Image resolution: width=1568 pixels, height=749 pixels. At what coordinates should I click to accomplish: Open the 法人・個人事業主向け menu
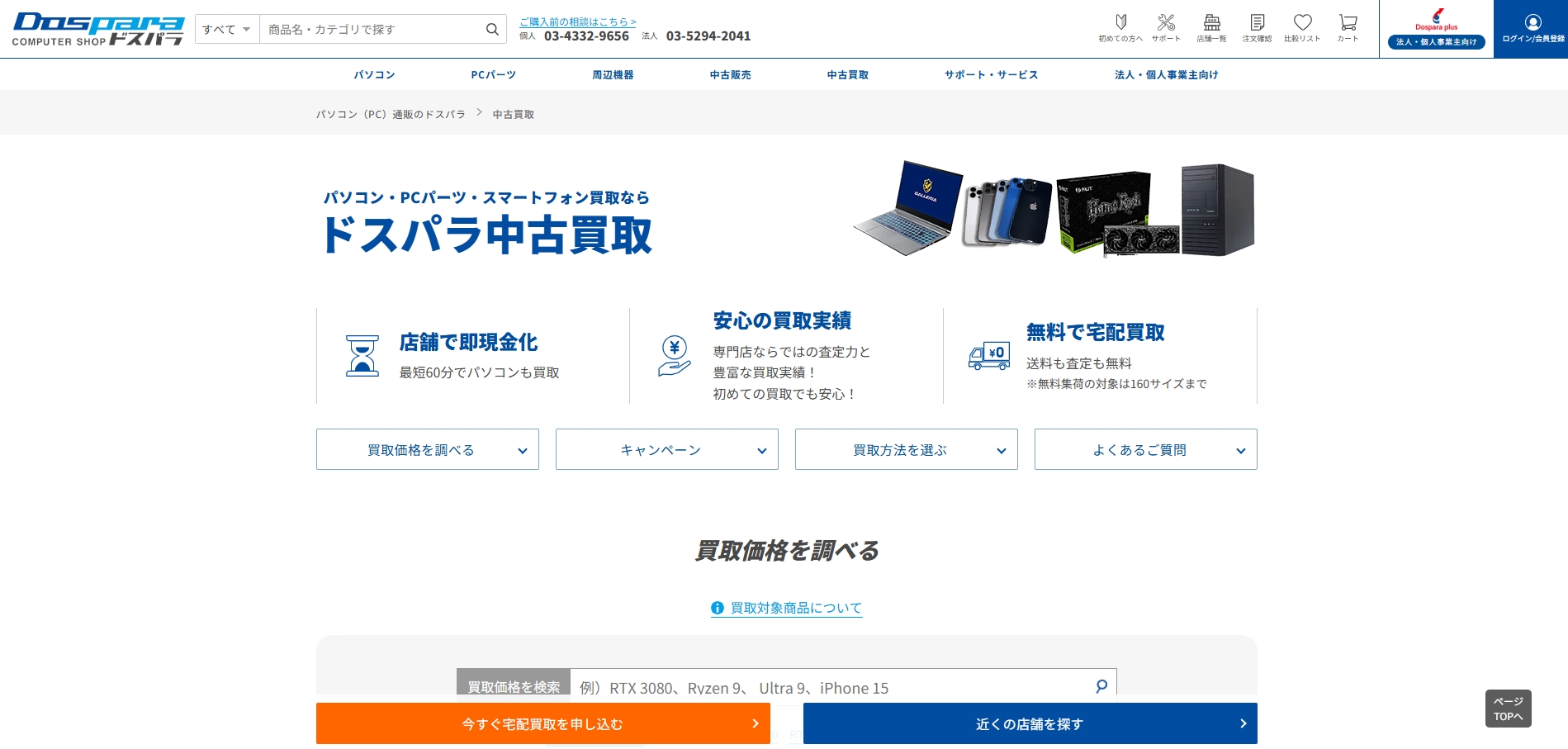coord(1167,74)
